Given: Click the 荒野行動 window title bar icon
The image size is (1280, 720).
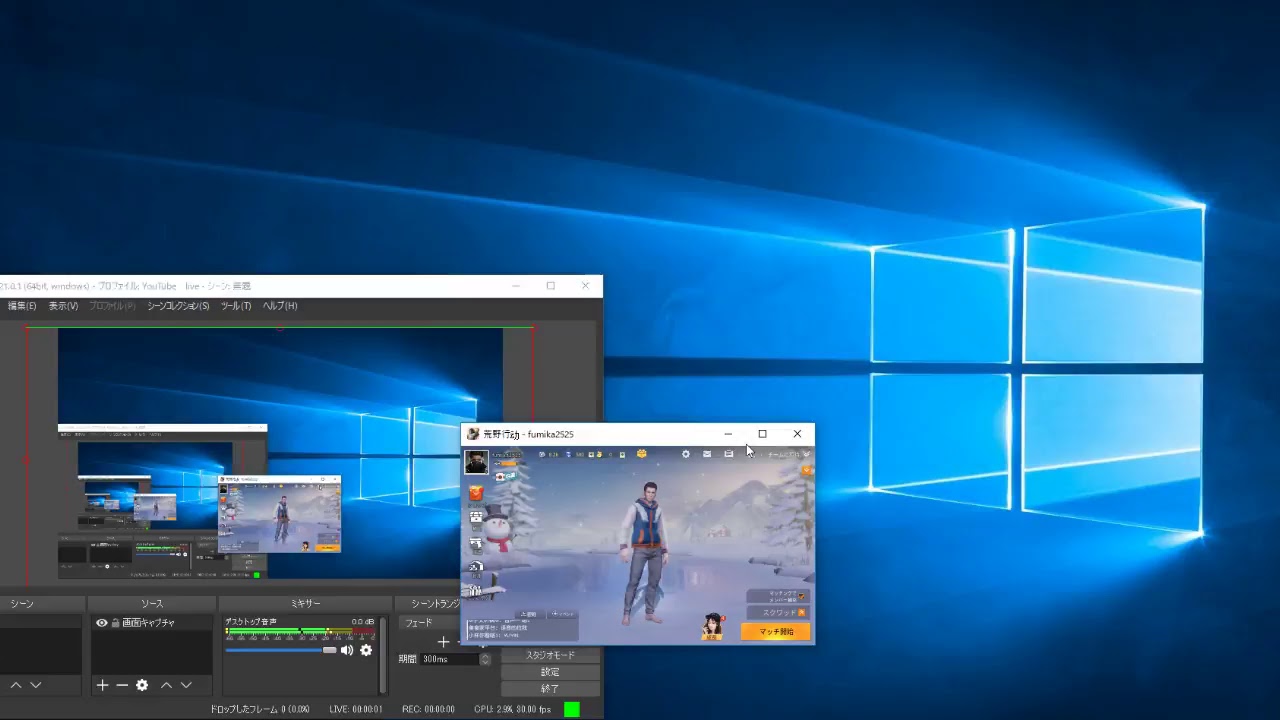Looking at the screenshot, I should (x=473, y=434).
